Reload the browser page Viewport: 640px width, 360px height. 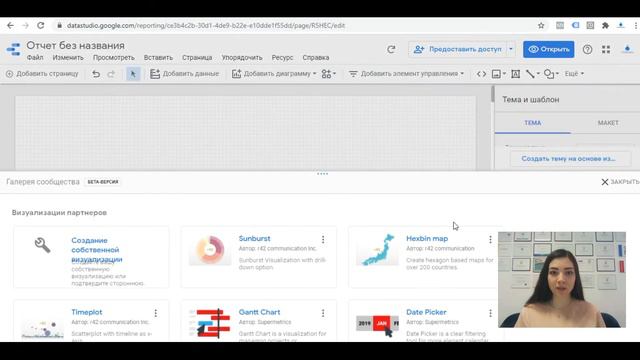(x=40, y=25)
